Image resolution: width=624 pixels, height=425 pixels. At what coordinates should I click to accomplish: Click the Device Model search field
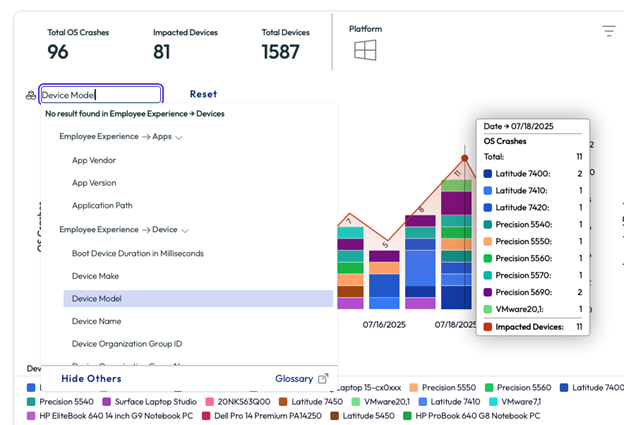click(x=101, y=95)
